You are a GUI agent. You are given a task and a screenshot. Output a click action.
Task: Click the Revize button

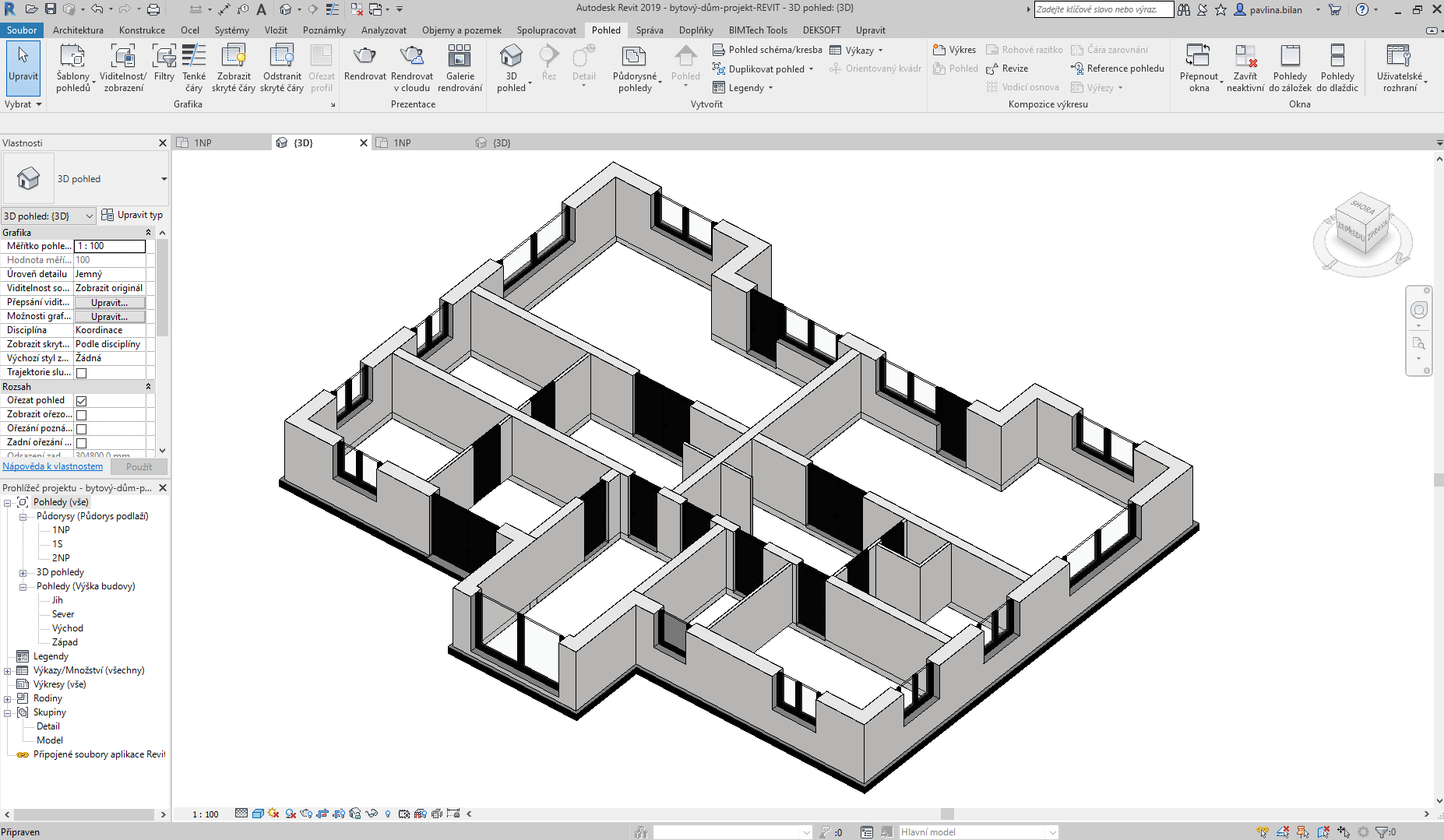[1007, 69]
